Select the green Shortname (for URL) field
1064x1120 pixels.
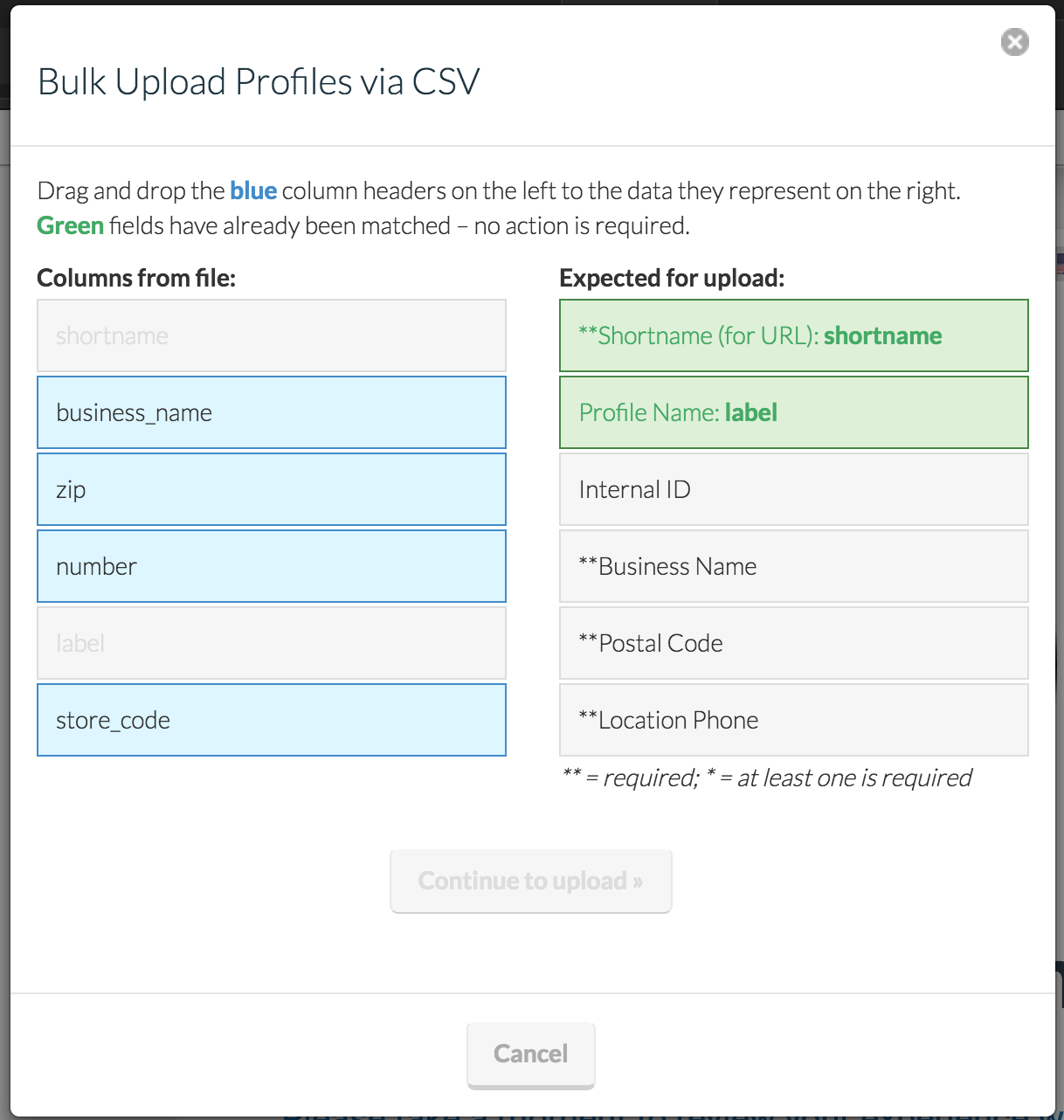(x=792, y=335)
